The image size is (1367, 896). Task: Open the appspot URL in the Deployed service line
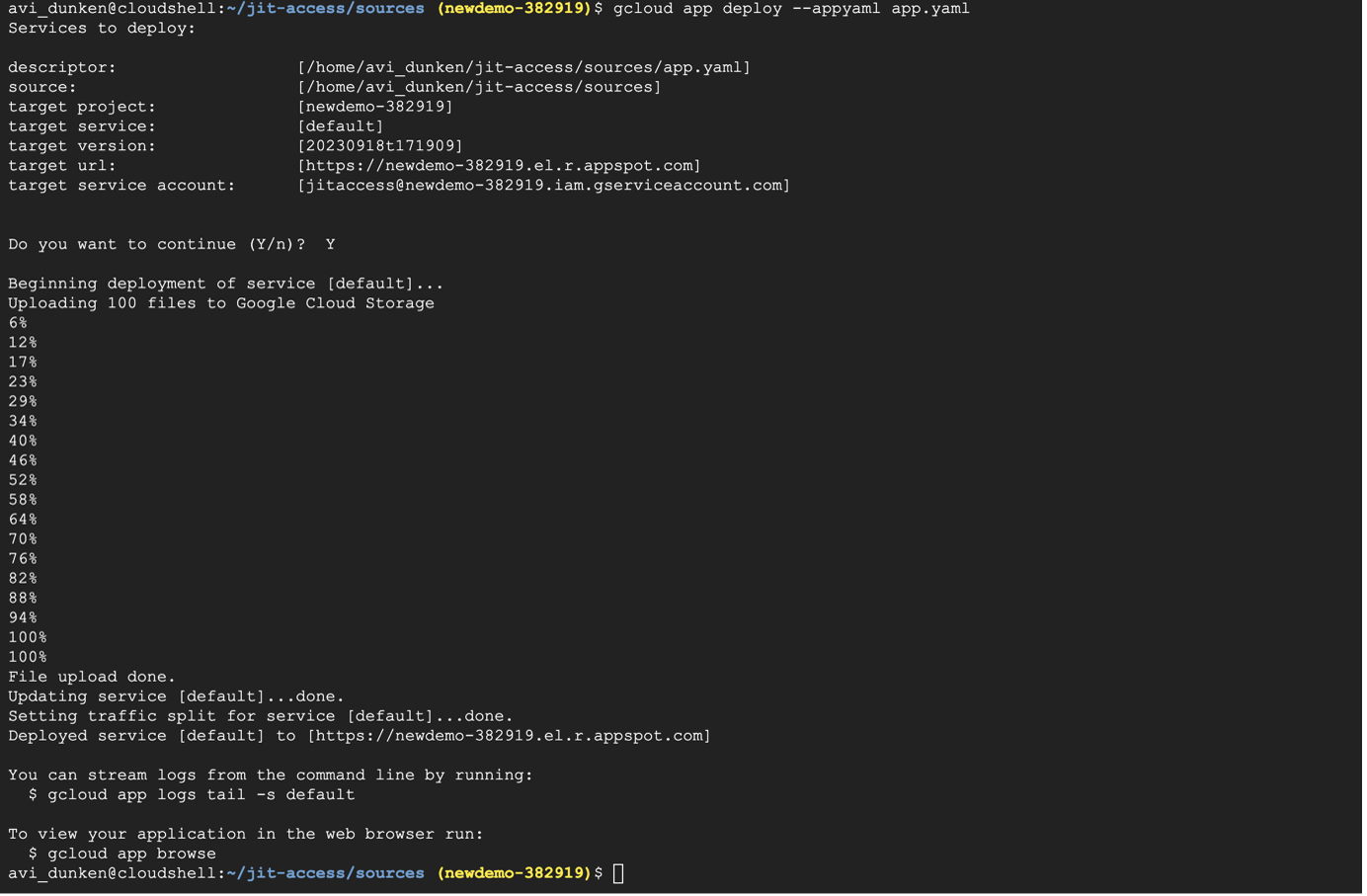point(509,736)
